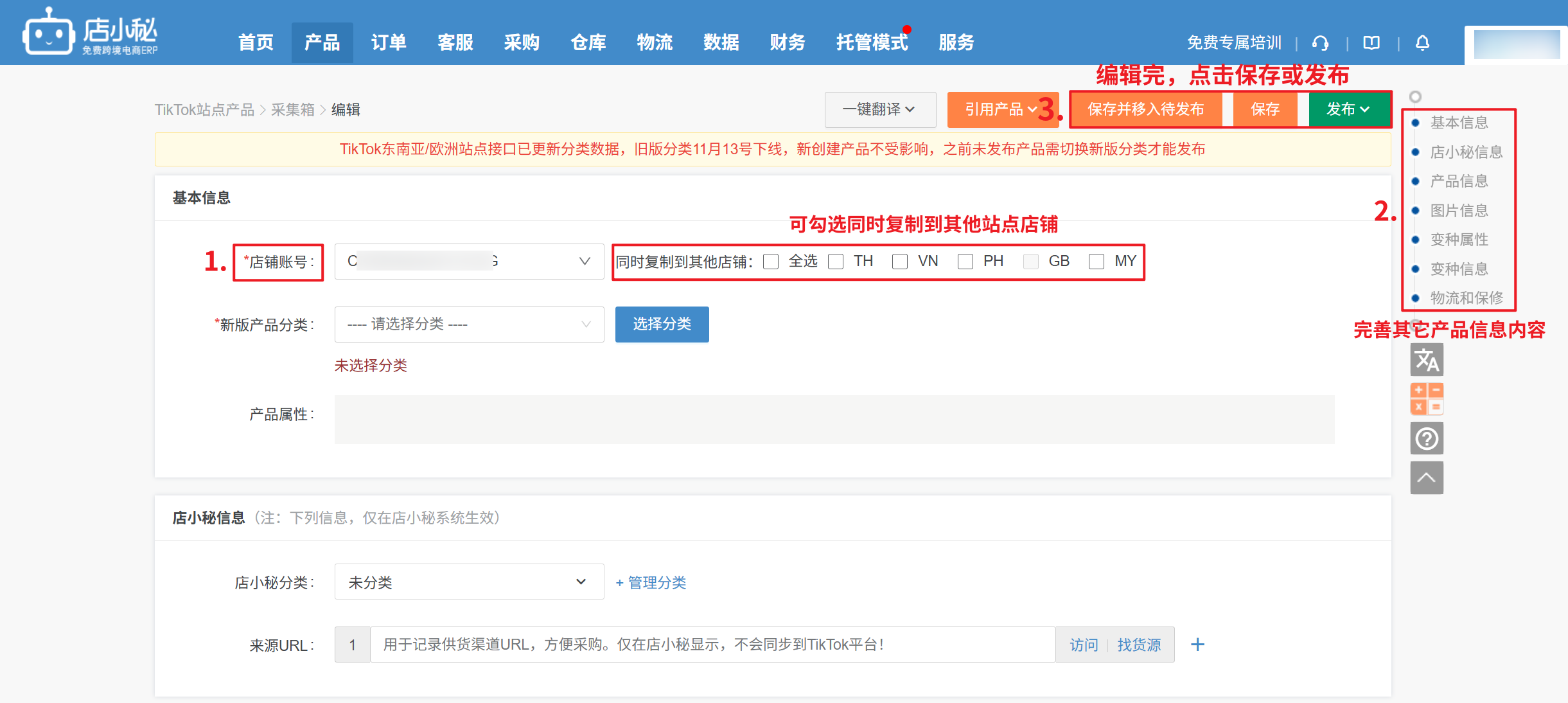Jump to 图片信息 section in side index
The width and height of the screenshot is (1568, 703).
[1459, 211]
